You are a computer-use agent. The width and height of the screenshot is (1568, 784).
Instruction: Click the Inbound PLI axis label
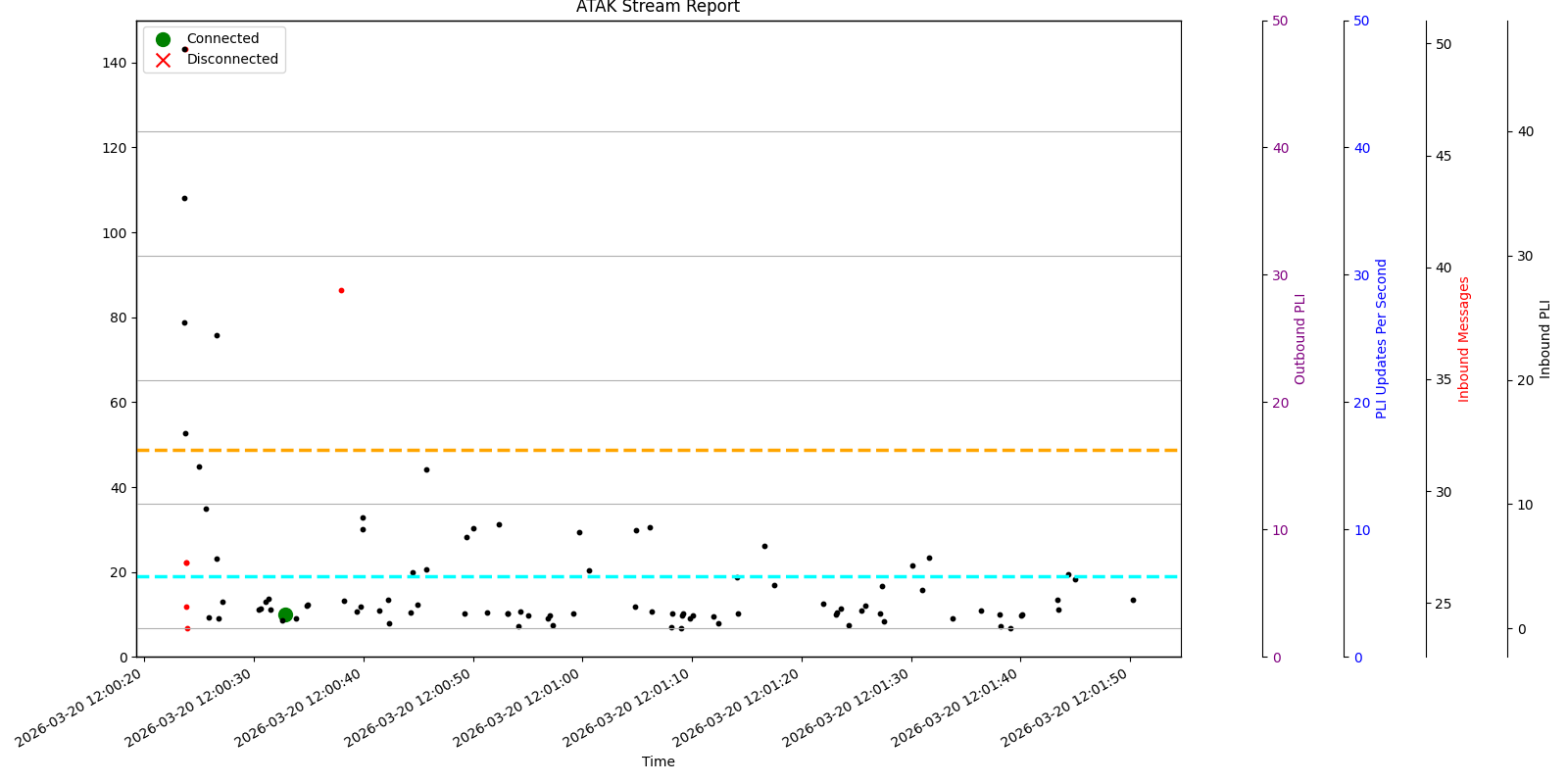click(1545, 338)
